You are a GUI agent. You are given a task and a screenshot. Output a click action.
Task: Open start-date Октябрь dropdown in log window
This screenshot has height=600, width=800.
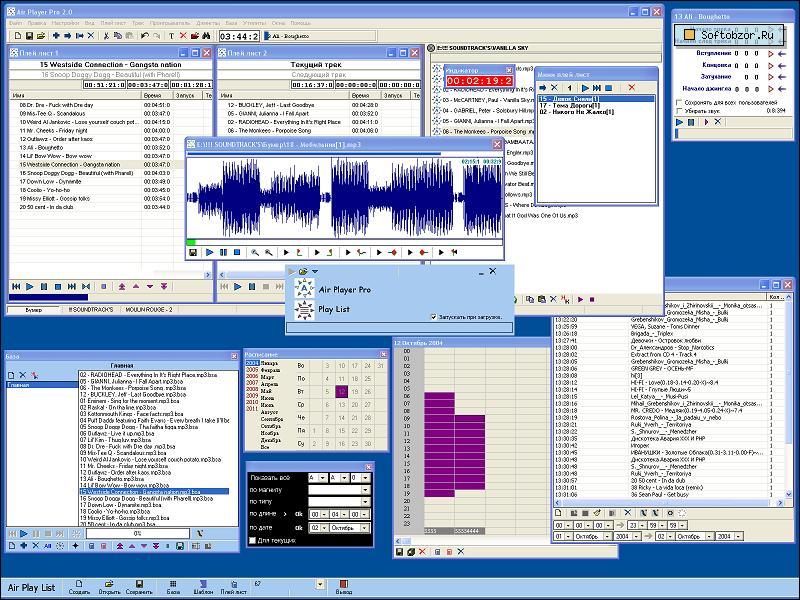(607, 537)
